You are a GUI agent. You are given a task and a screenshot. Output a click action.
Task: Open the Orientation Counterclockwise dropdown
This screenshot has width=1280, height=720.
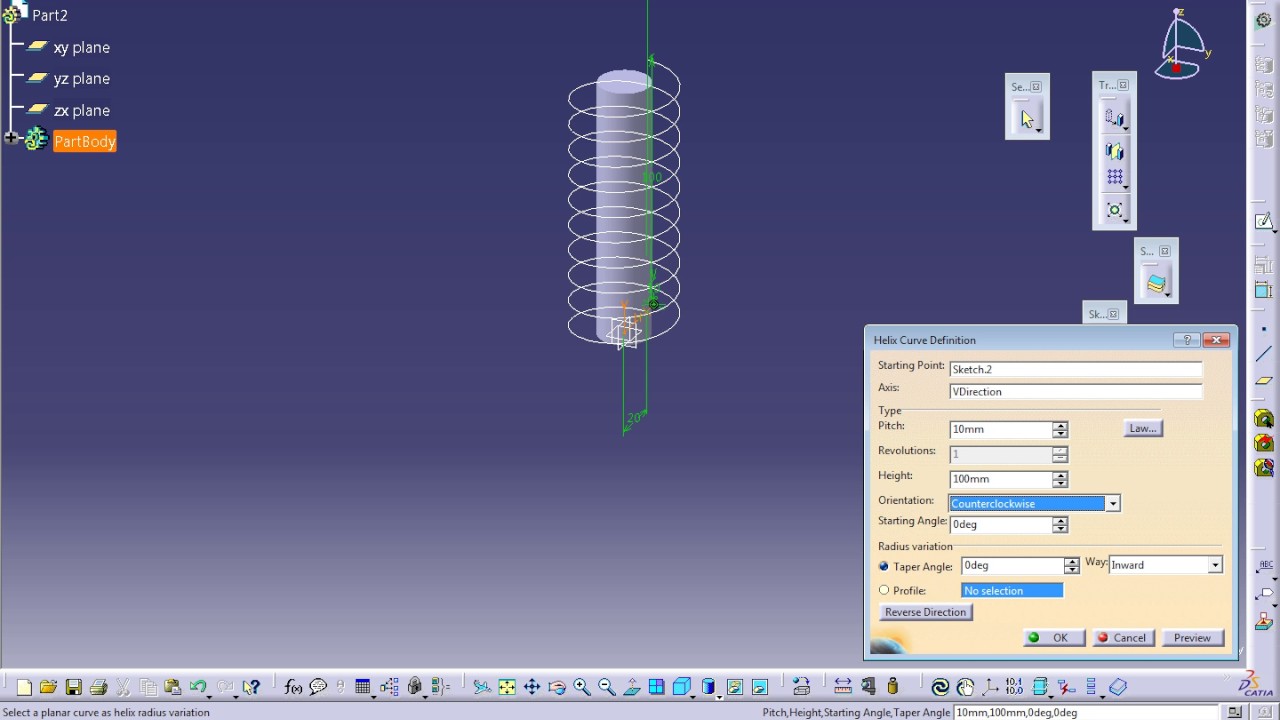coord(1112,503)
